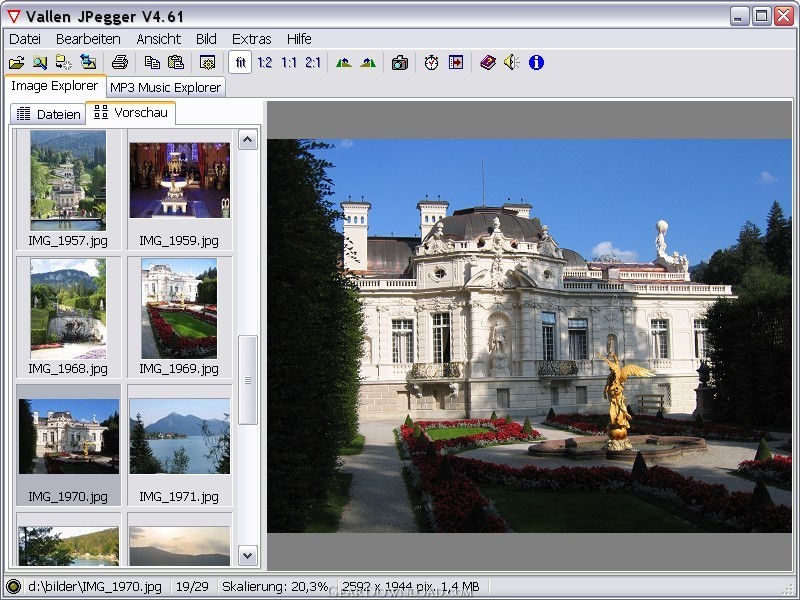Click the thumbnail scrollbar slider handle
This screenshot has width=800, height=600.
(248, 380)
